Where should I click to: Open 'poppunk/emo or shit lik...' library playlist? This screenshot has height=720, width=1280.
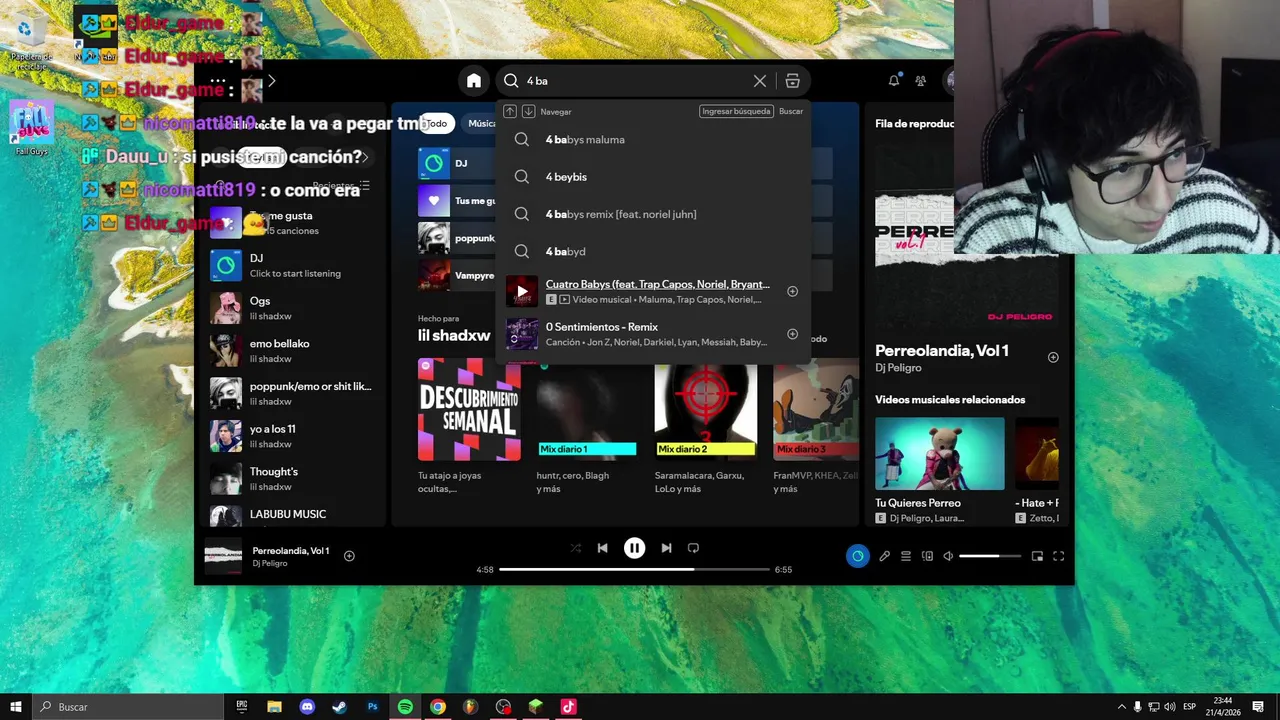[291, 393]
